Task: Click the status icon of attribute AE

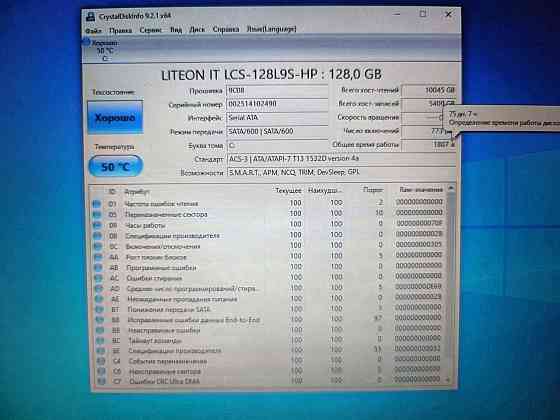Action: coord(100,299)
